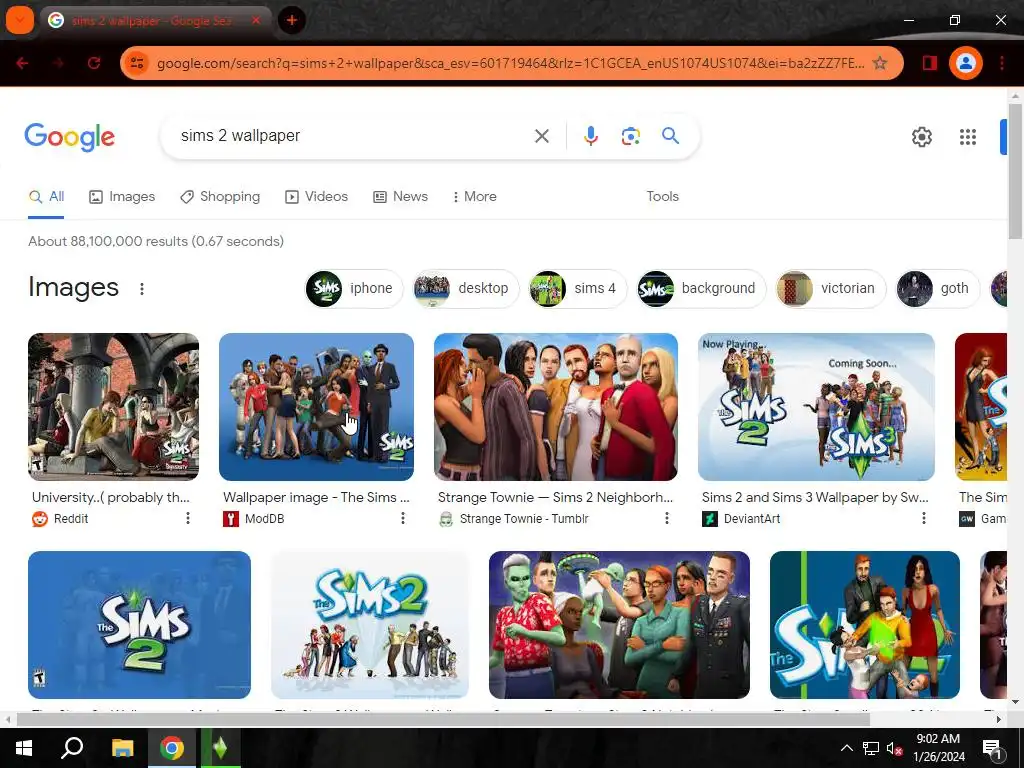The height and width of the screenshot is (768, 1024).
Task: Click the URL address bar
Action: (x=511, y=63)
